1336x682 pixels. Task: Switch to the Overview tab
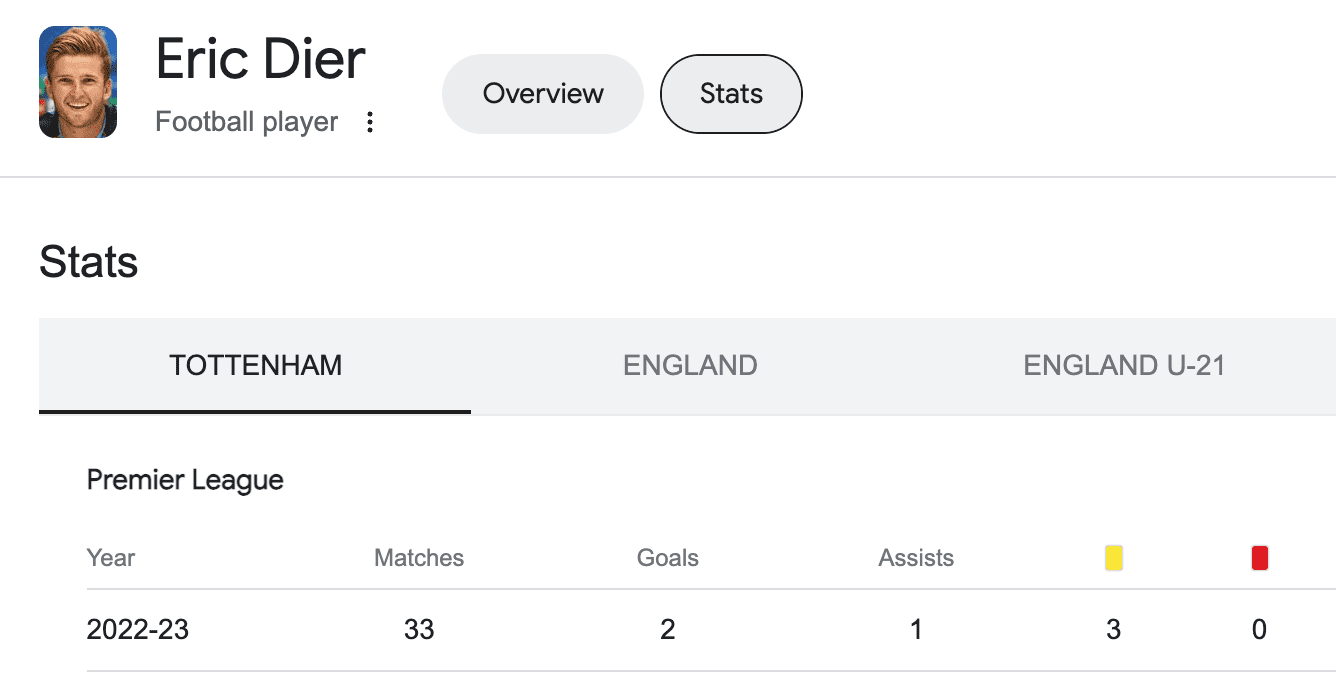tap(543, 94)
